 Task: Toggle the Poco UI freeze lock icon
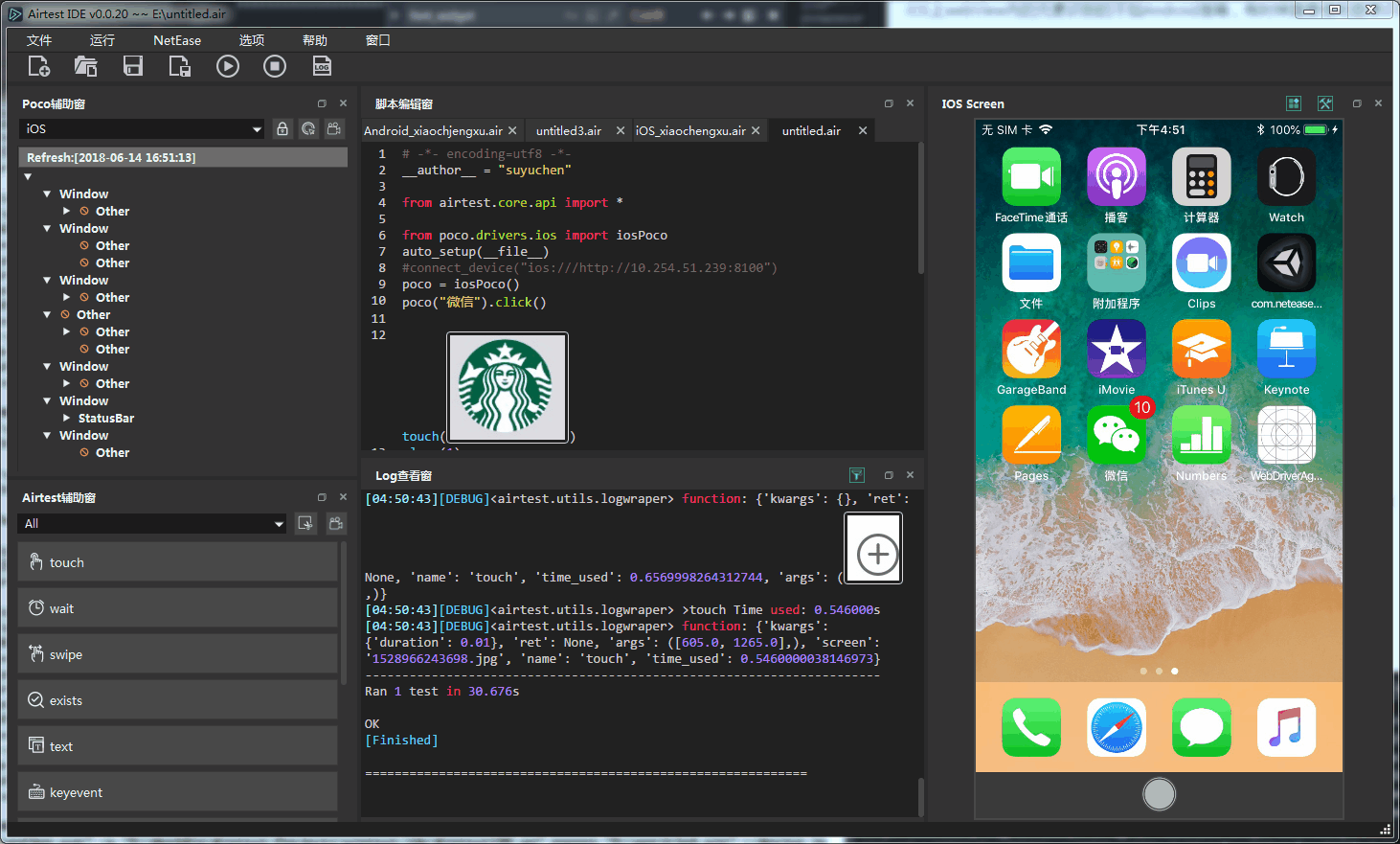[x=282, y=128]
